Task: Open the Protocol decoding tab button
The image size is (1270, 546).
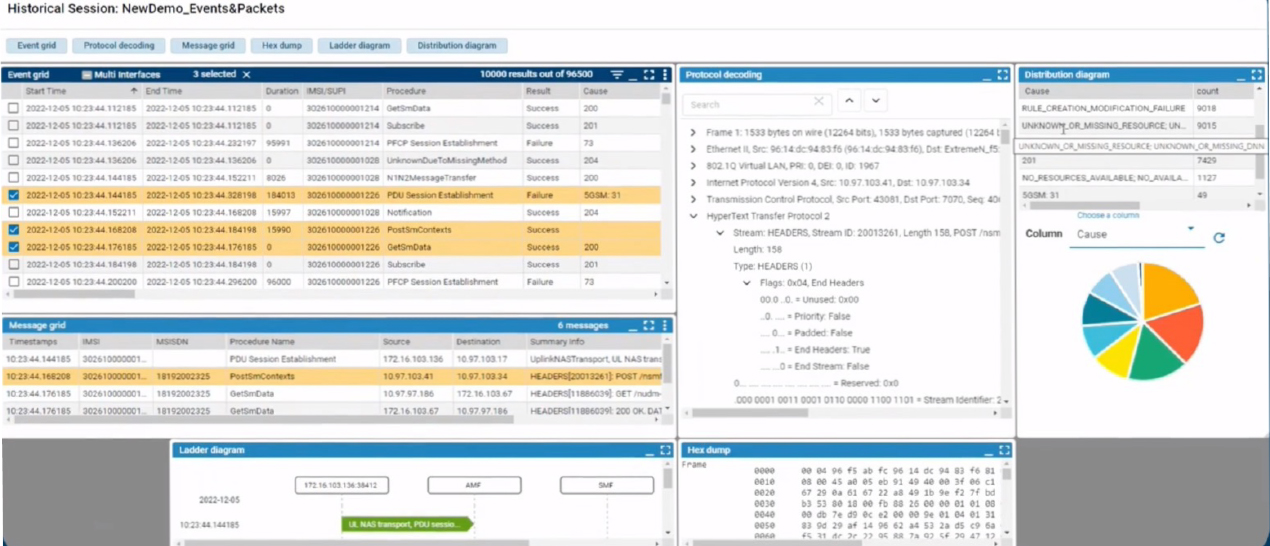Action: tap(119, 45)
